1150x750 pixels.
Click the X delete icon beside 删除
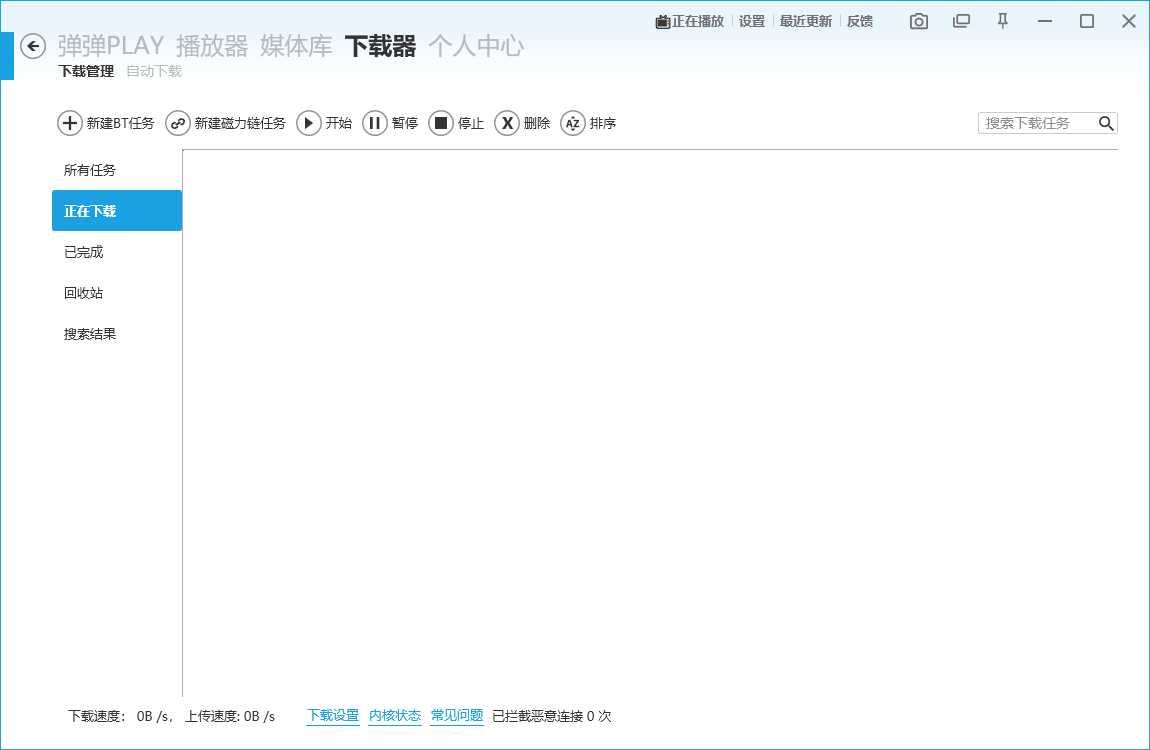tap(507, 123)
